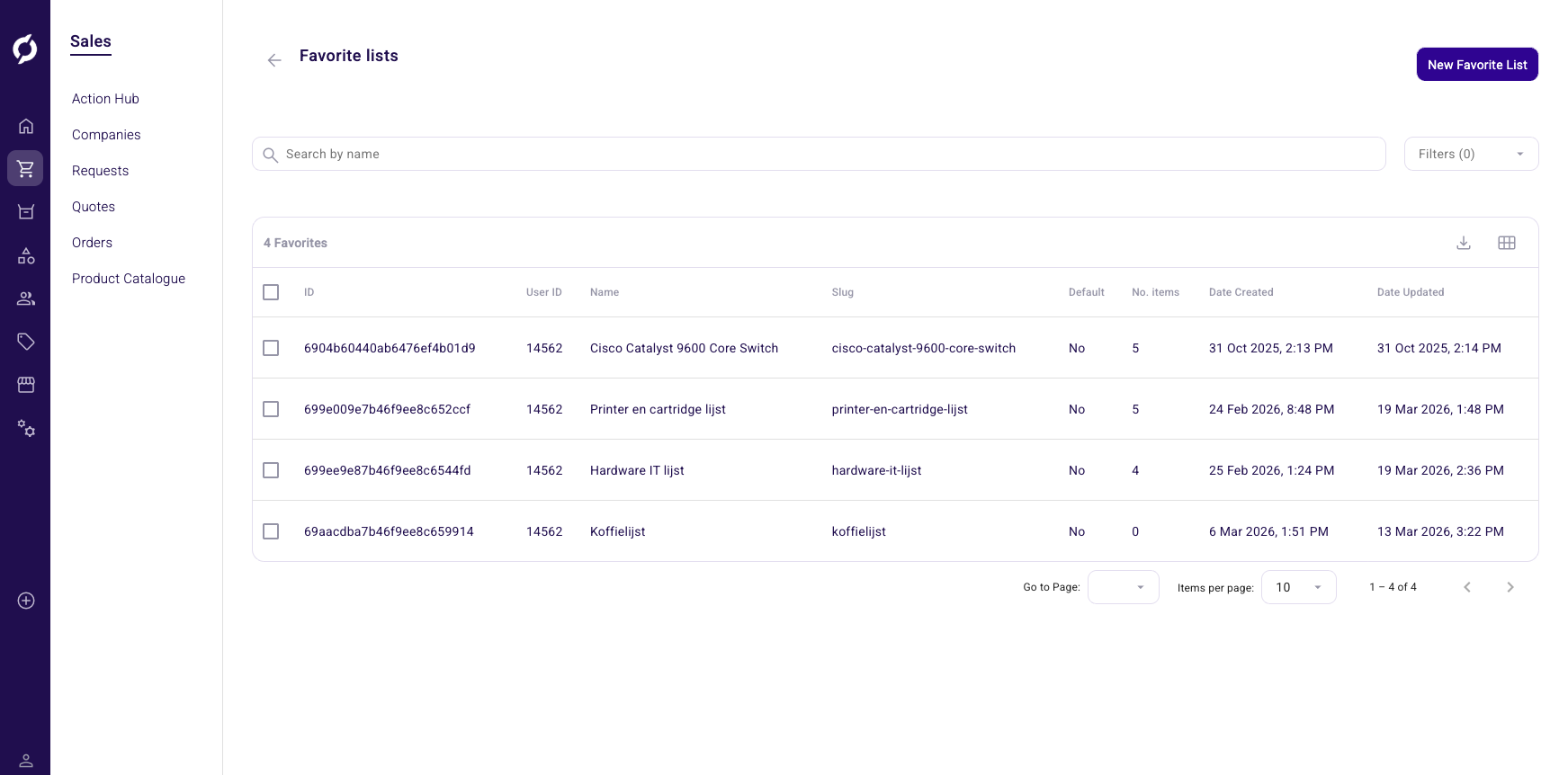Screen dimensions: 1568x775
Task: Open Companies menu item
Action: click(x=106, y=135)
